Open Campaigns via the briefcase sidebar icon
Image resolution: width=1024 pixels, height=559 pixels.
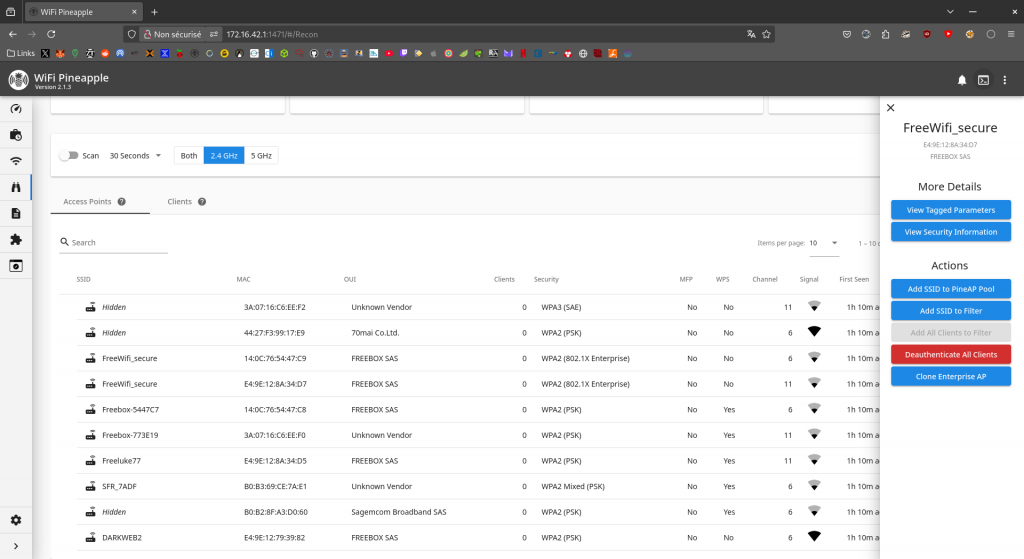click(x=16, y=135)
